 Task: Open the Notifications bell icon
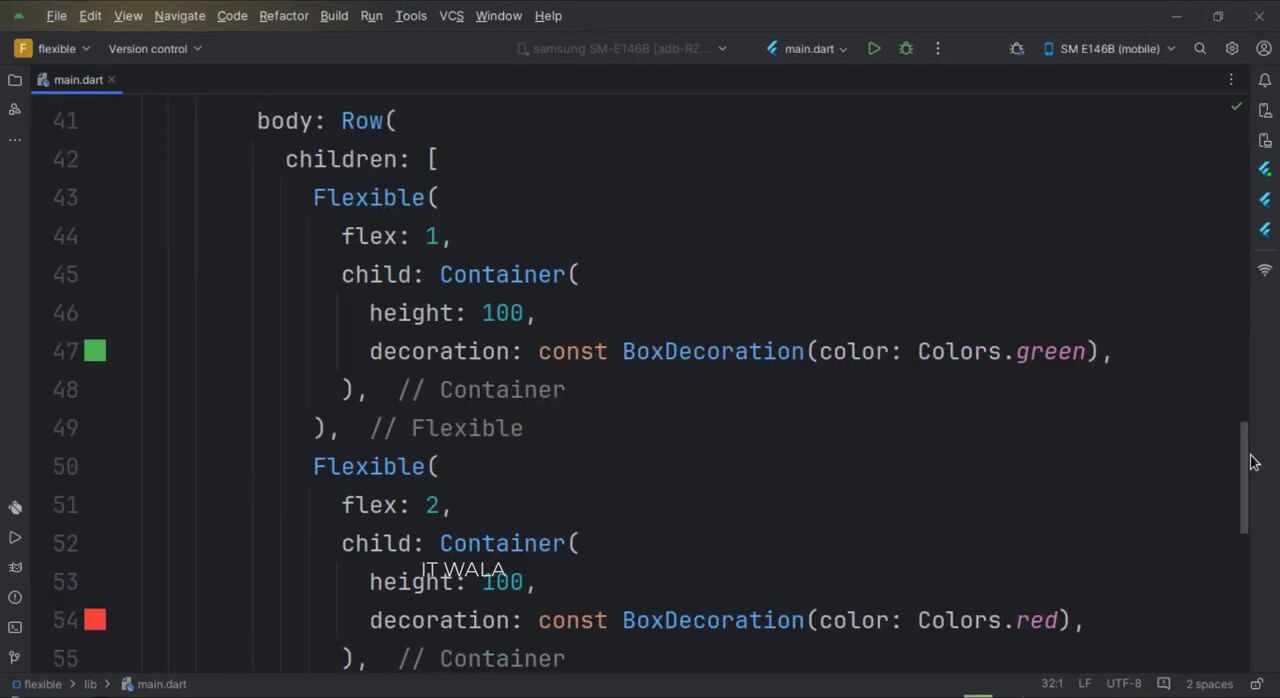click(x=1265, y=80)
